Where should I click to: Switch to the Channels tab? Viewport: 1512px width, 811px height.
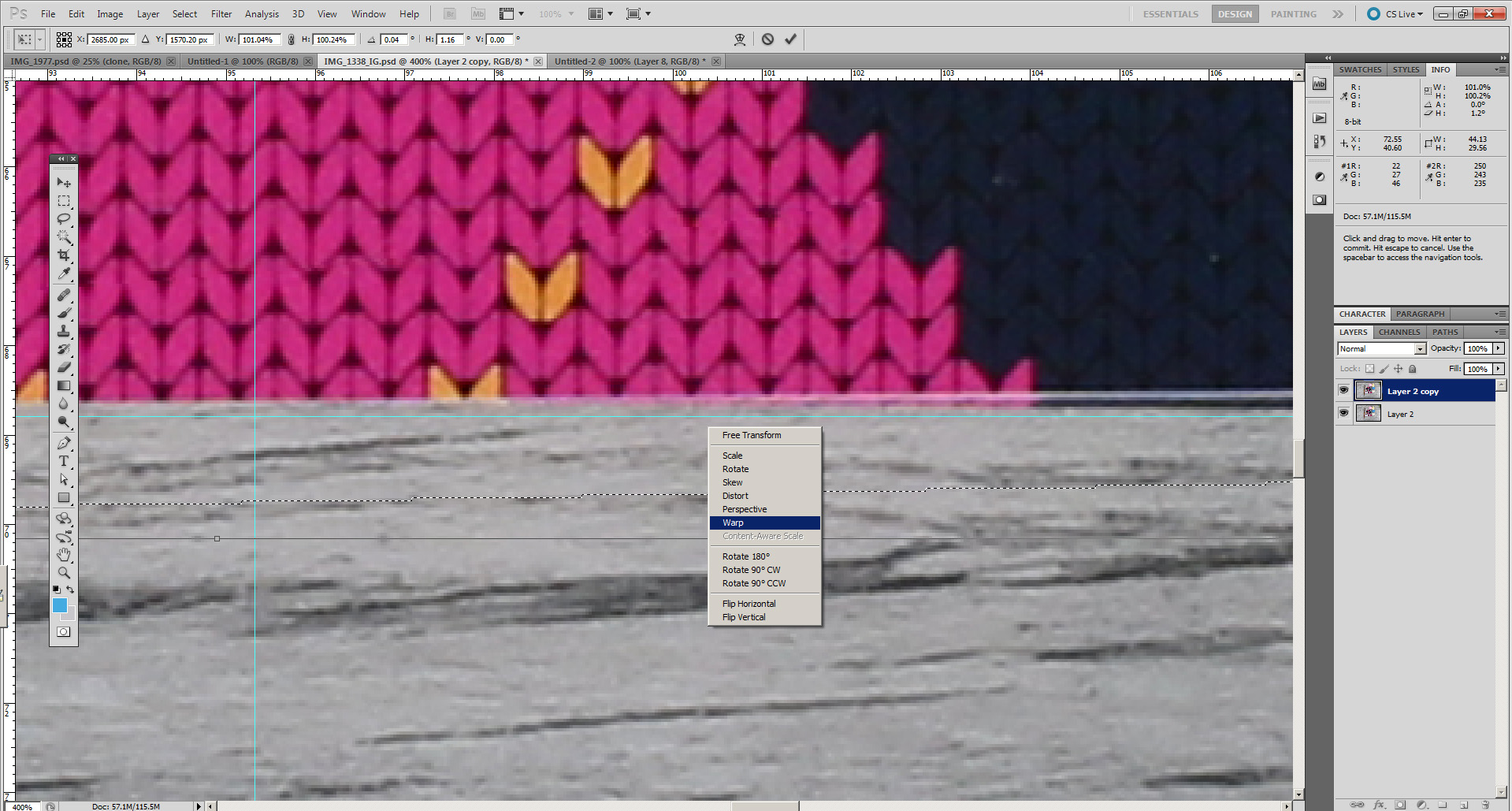click(1399, 332)
